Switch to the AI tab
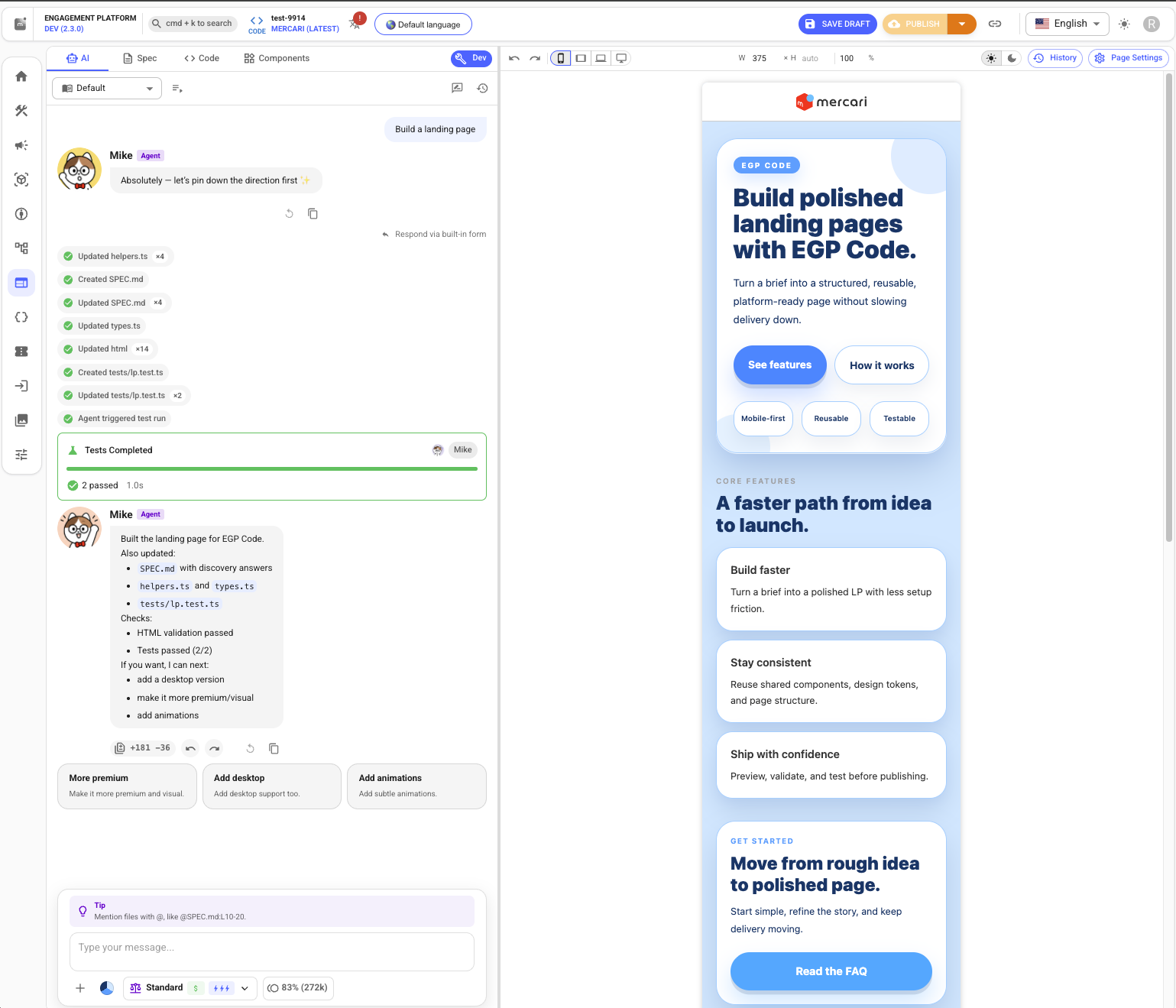Image resolution: width=1176 pixels, height=1008 pixels. [77, 58]
